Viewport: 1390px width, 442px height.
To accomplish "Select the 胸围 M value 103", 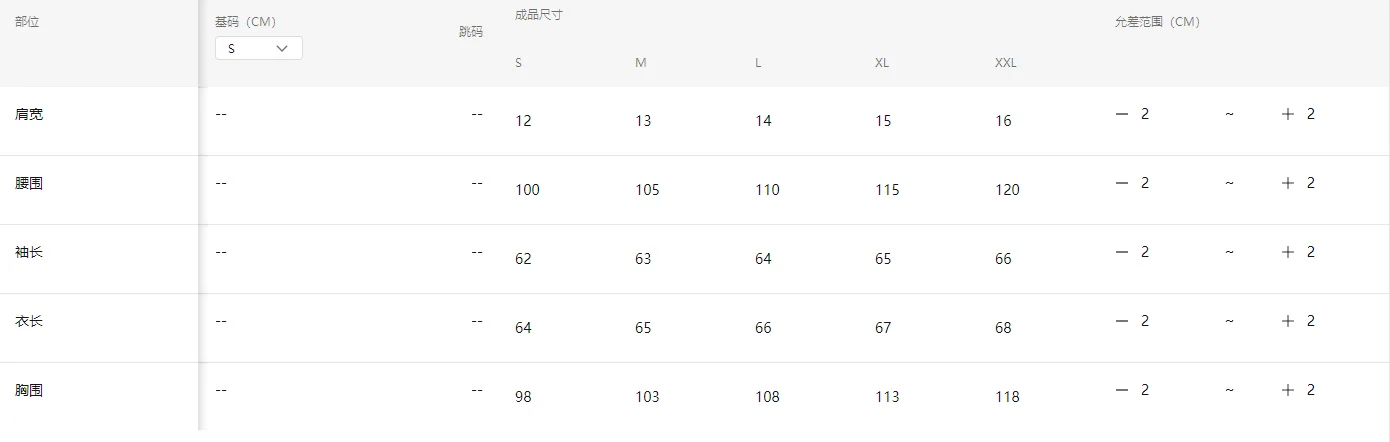I will pos(647,397).
